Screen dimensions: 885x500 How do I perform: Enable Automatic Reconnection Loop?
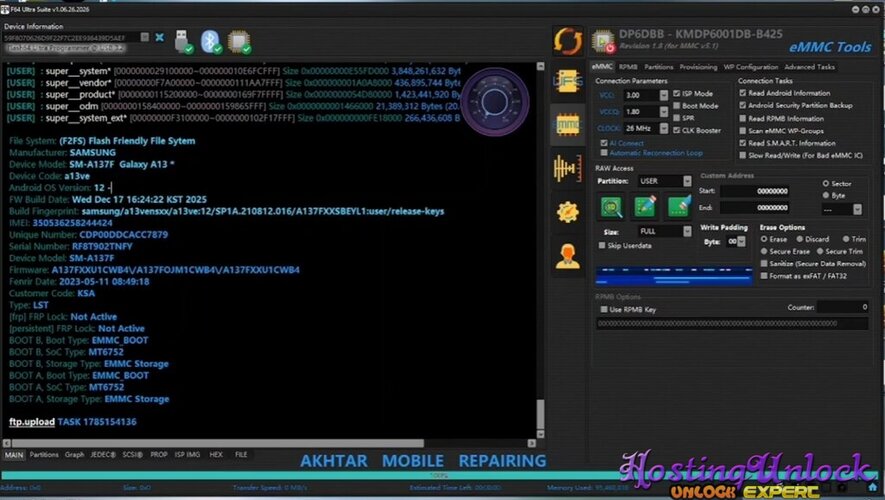tap(604, 153)
